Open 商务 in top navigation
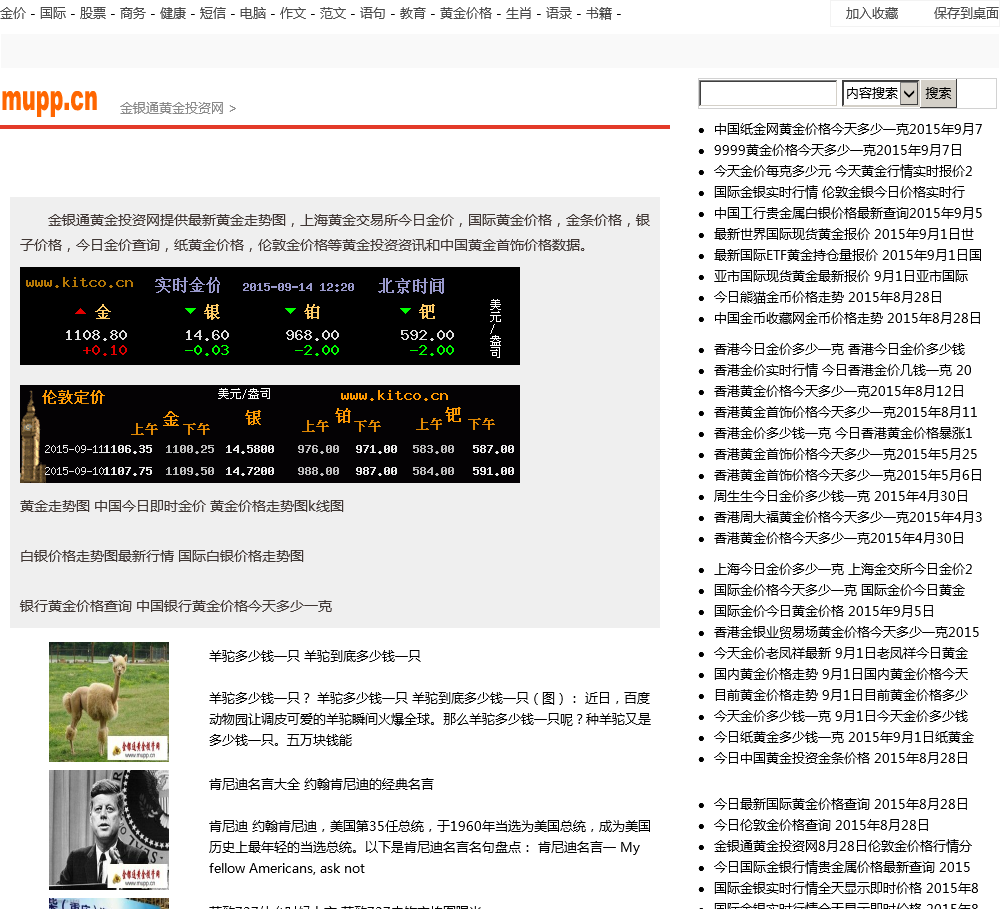The width and height of the screenshot is (1000, 909). click(x=133, y=13)
